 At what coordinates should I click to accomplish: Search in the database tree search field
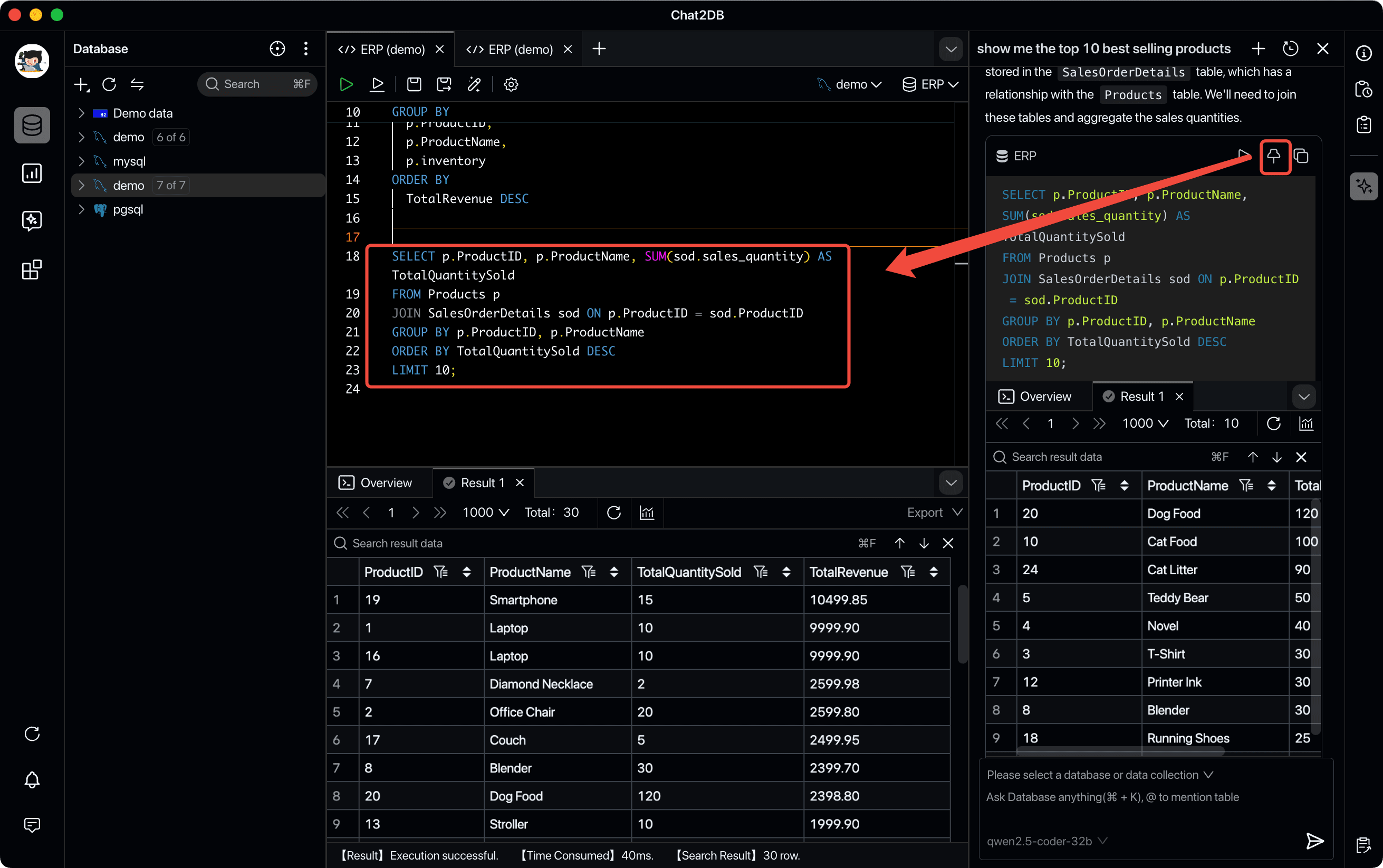point(257,84)
